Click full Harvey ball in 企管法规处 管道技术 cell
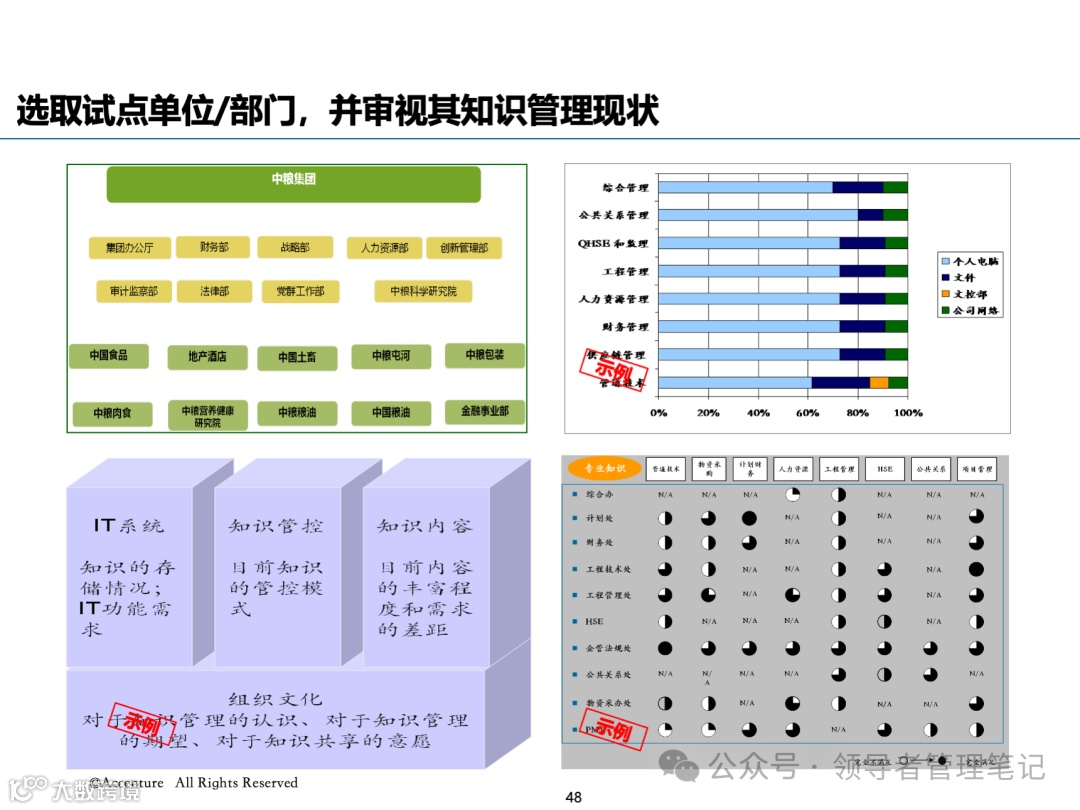The image size is (1080, 810). pos(665,648)
